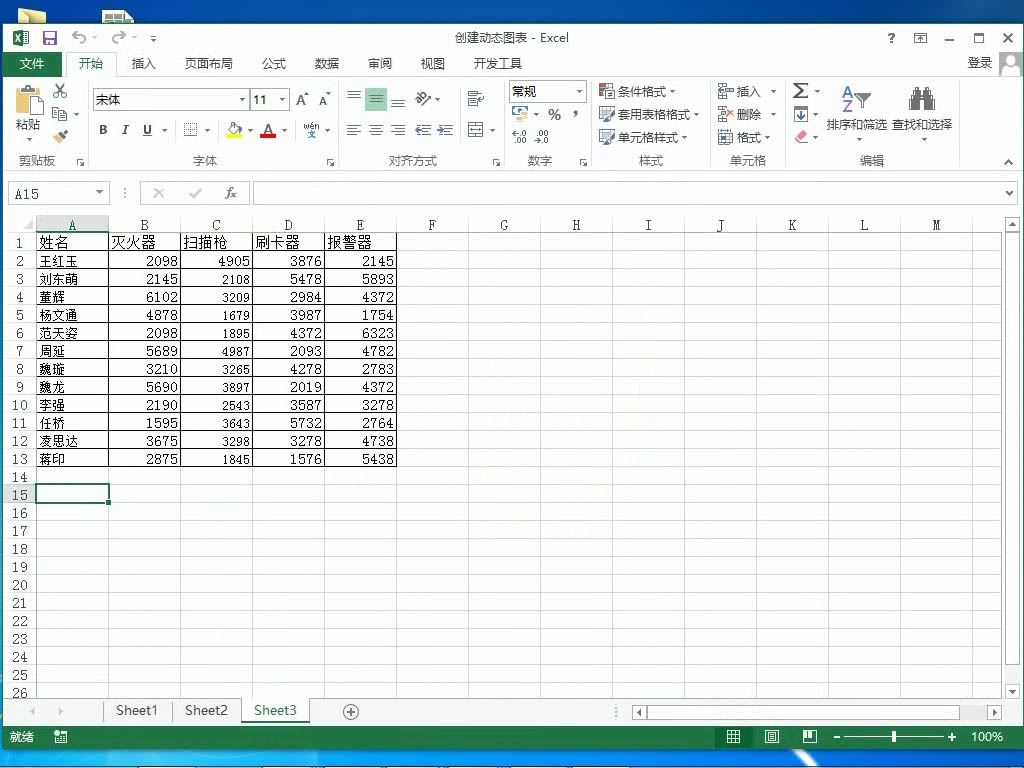The width and height of the screenshot is (1024, 768).
Task: Increase font size with larger A icon
Action: tap(302, 100)
